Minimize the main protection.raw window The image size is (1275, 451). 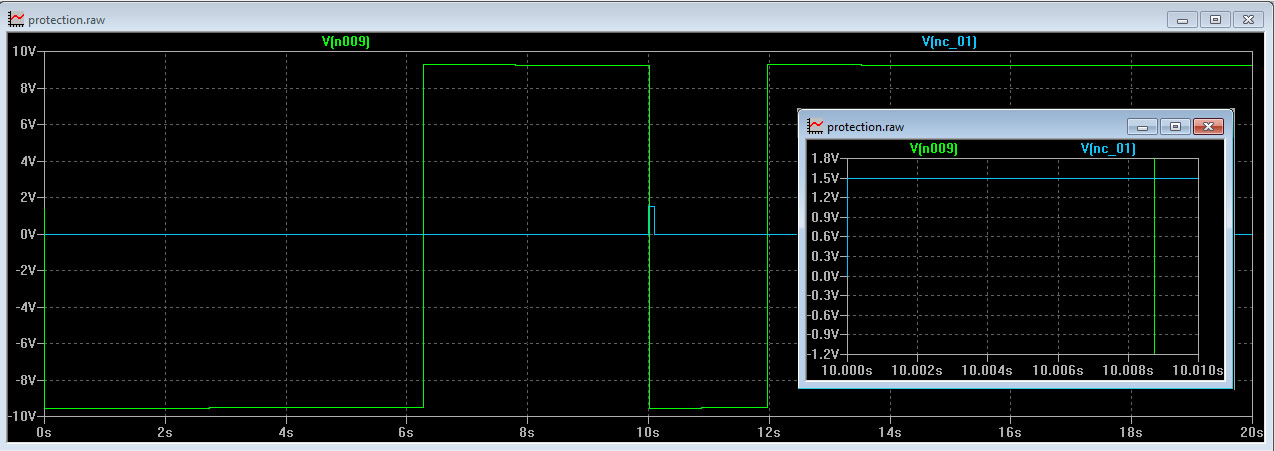pos(1183,19)
